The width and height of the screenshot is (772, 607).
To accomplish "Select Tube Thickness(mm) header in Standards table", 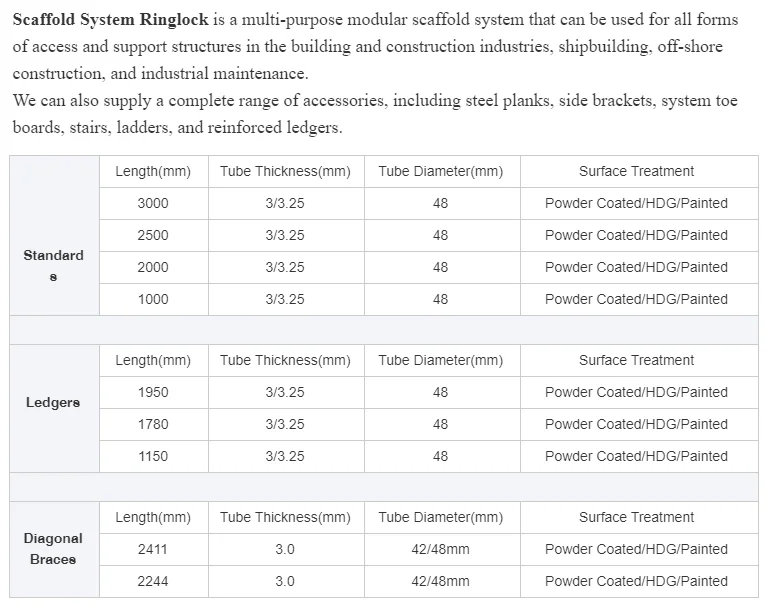I will coord(286,171).
